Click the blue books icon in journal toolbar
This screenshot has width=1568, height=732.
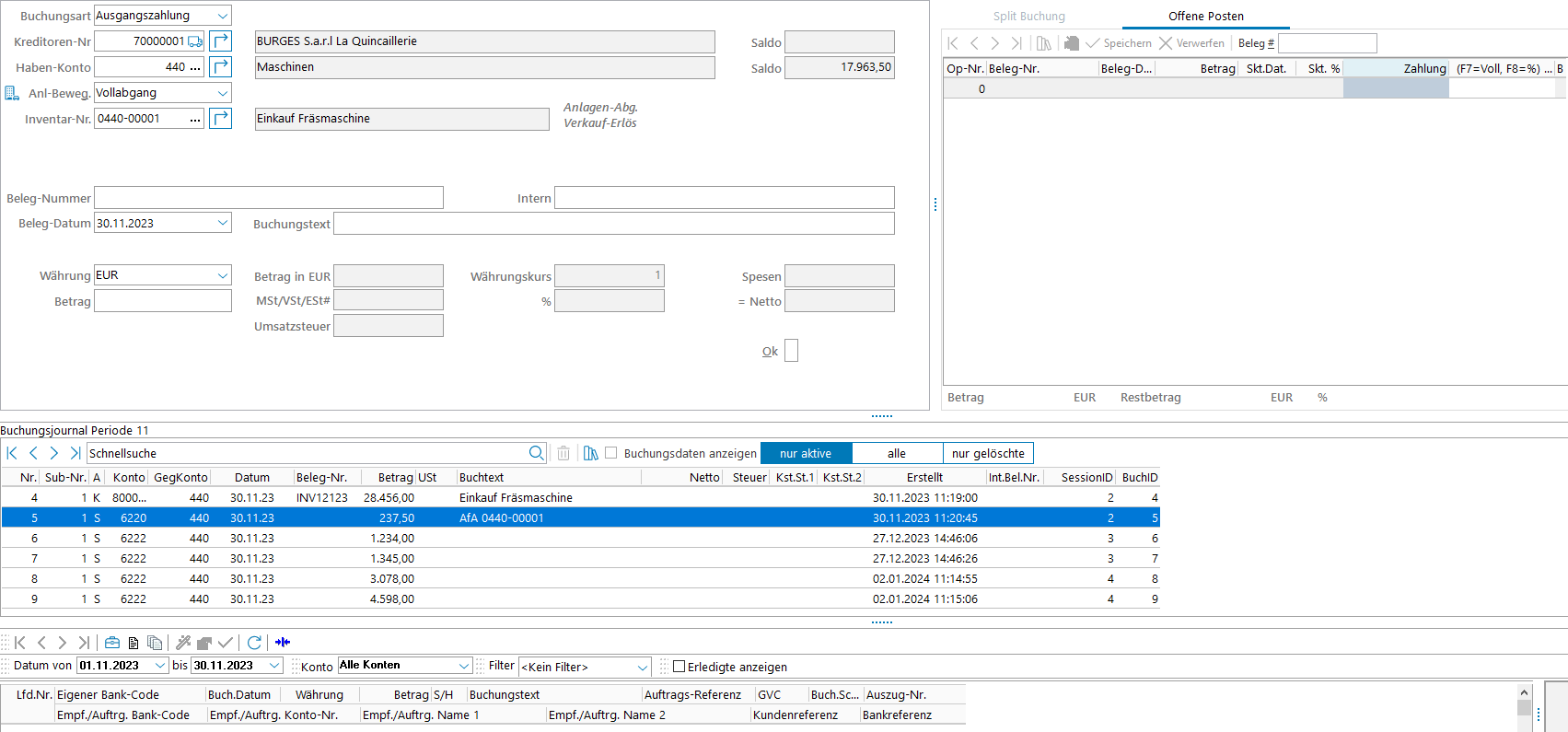pyautogui.click(x=591, y=453)
